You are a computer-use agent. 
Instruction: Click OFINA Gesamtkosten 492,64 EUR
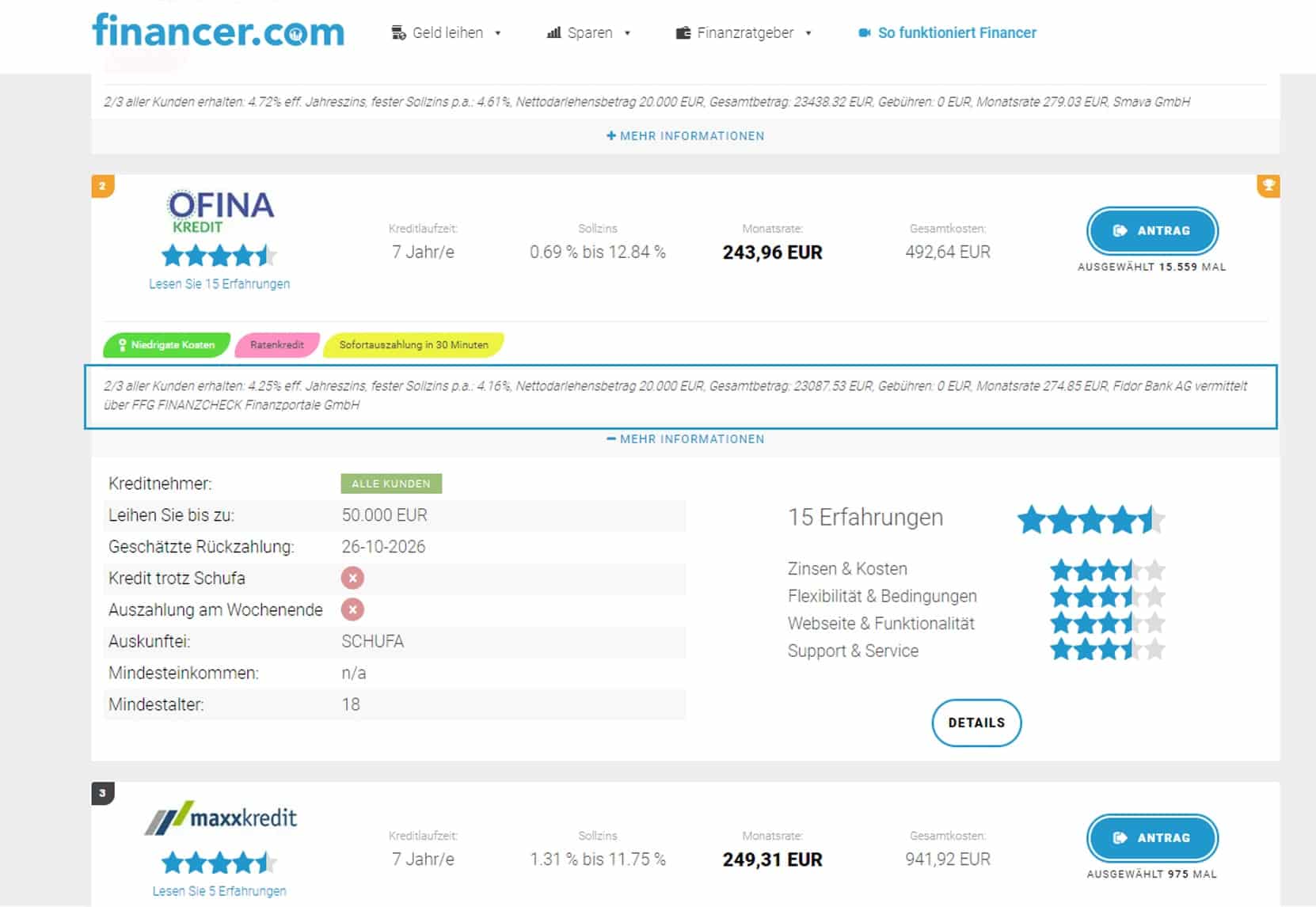[948, 252]
